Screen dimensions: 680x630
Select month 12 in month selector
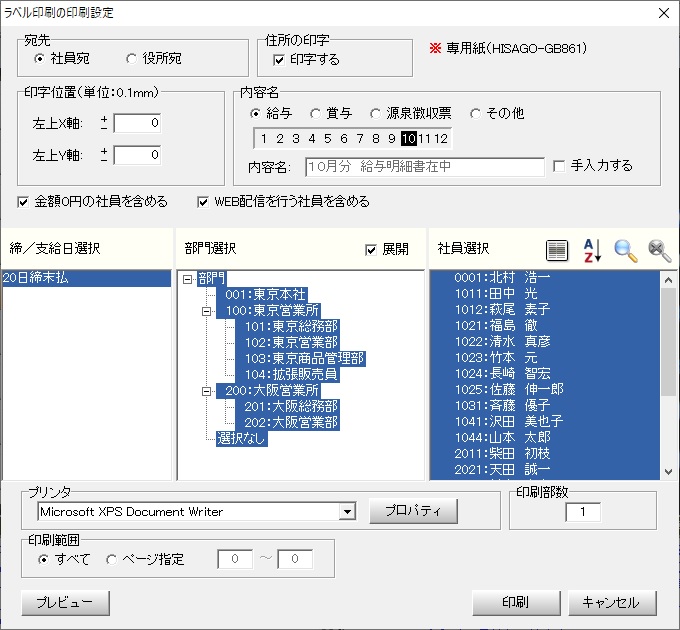441,139
